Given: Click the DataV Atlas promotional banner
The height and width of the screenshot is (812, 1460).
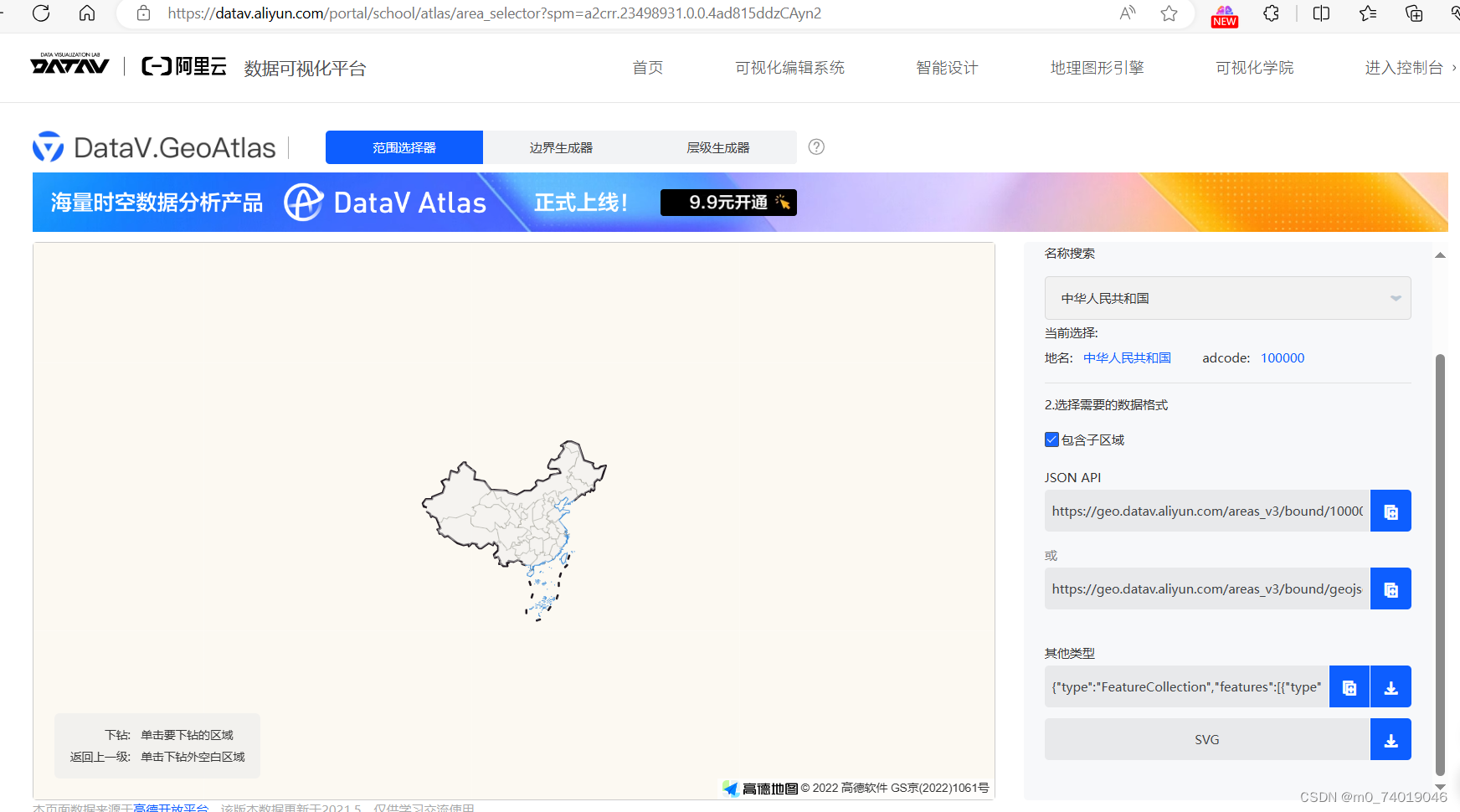Looking at the screenshot, I should pos(740,202).
